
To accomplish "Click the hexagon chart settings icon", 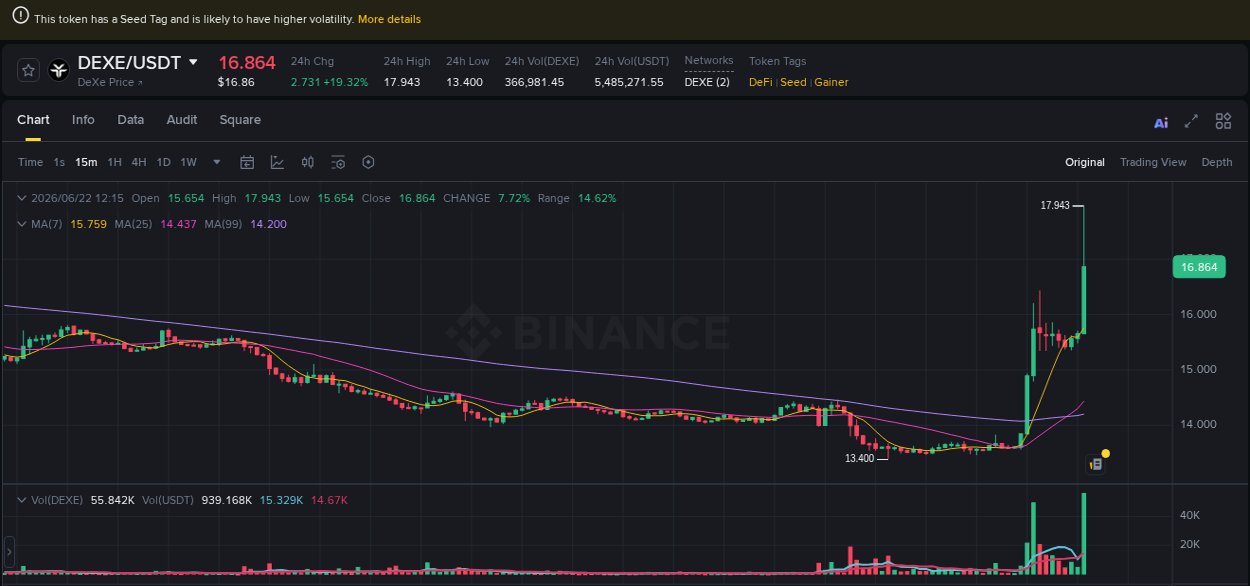I will [368, 162].
